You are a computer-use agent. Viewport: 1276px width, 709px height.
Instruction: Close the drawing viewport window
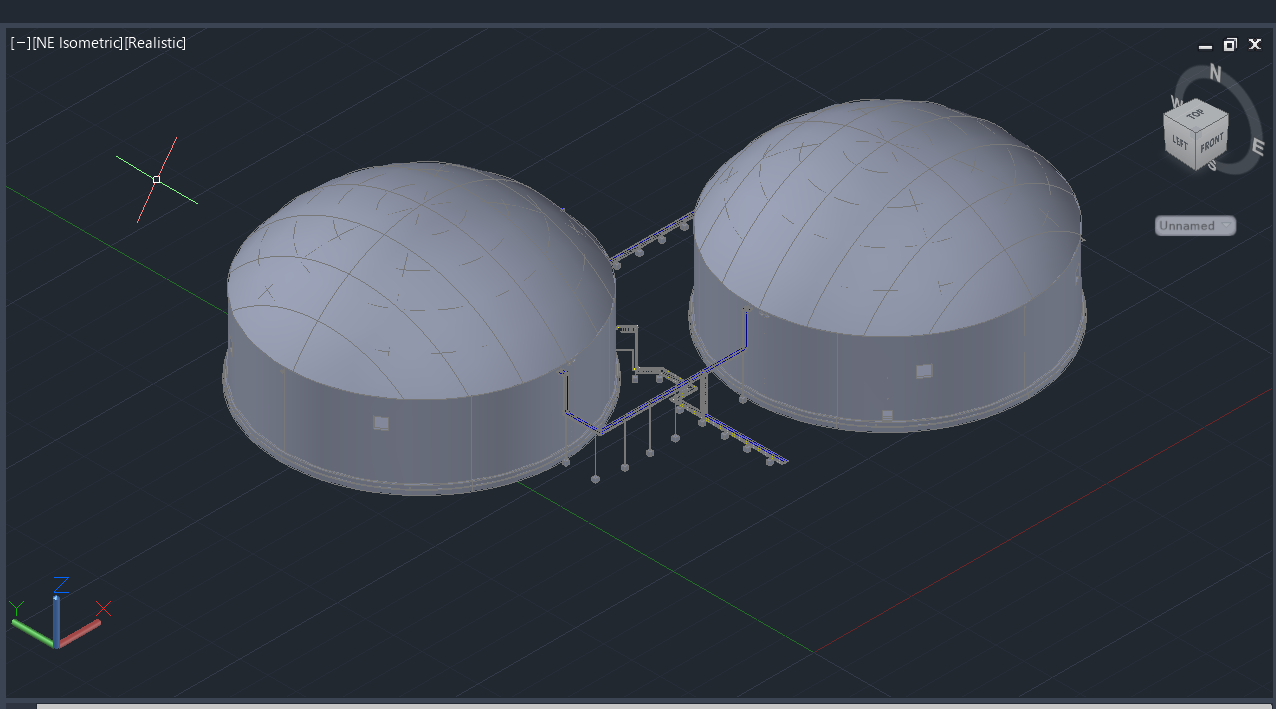coord(1255,44)
